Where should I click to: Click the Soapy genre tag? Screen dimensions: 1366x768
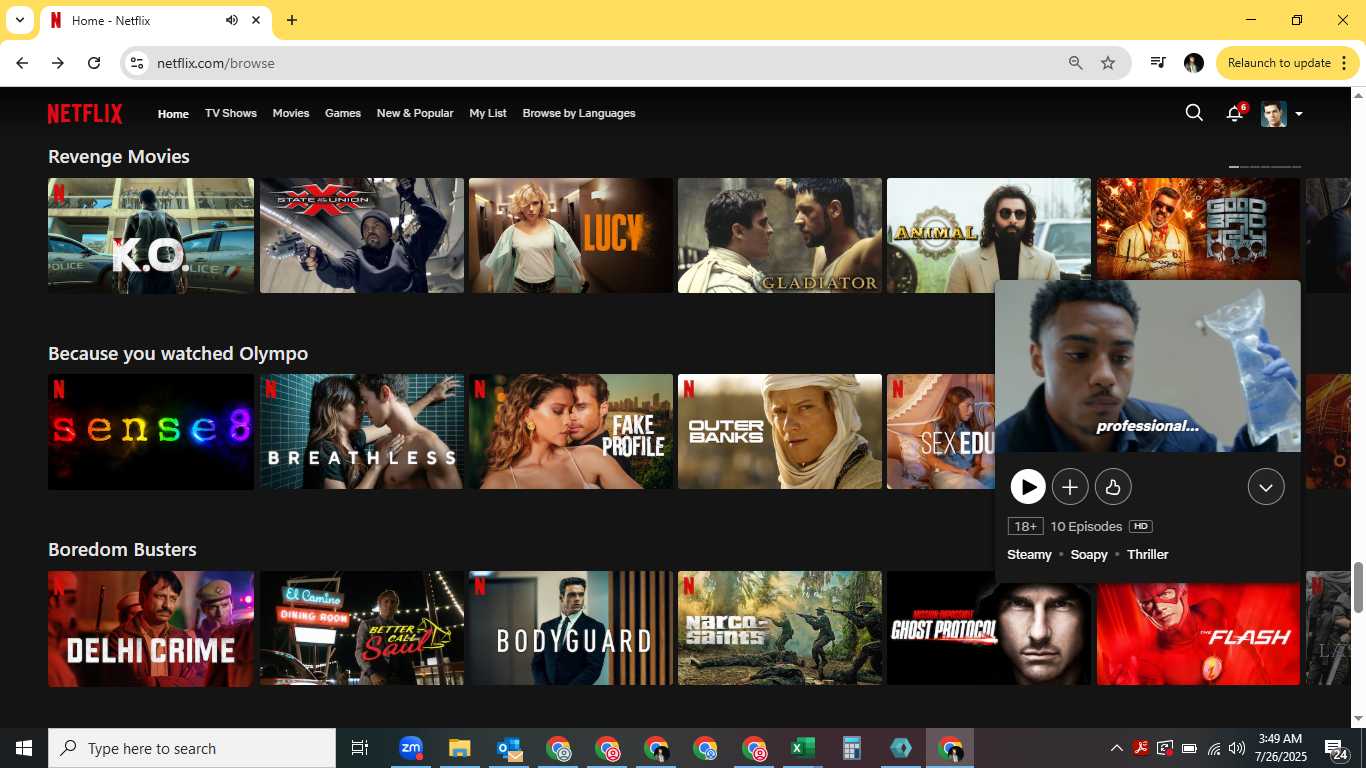(x=1089, y=555)
